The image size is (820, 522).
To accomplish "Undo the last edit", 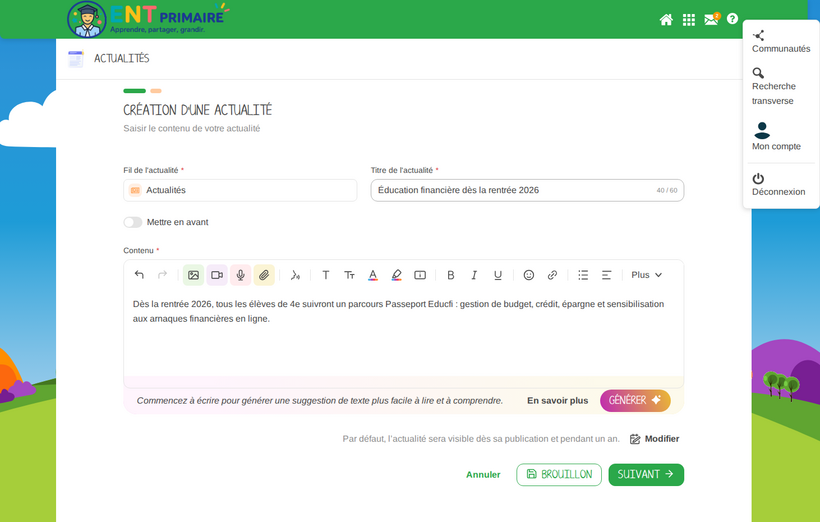I will [139, 275].
